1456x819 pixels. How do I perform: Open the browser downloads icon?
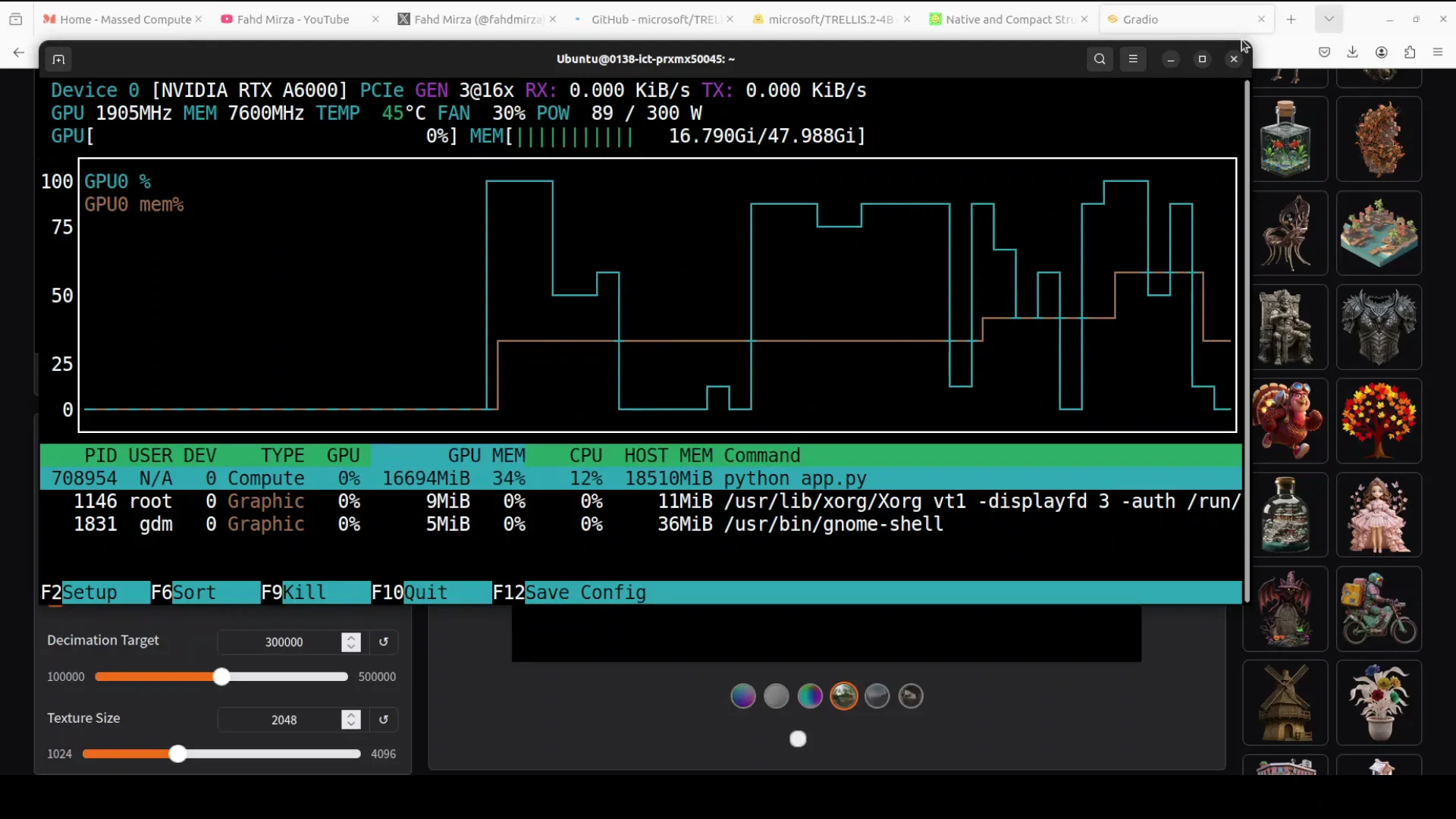[1352, 52]
